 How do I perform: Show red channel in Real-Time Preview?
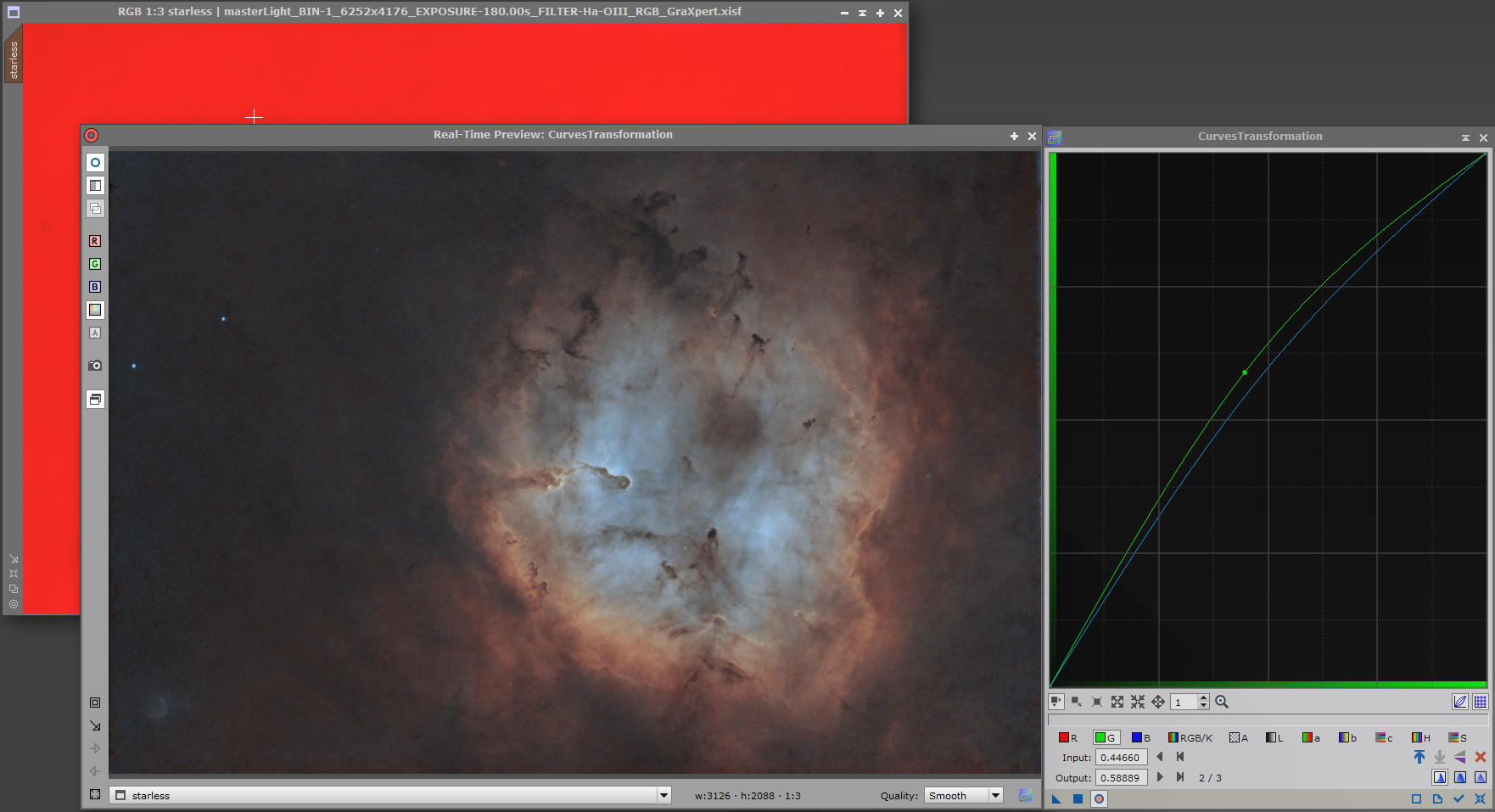tap(95, 241)
